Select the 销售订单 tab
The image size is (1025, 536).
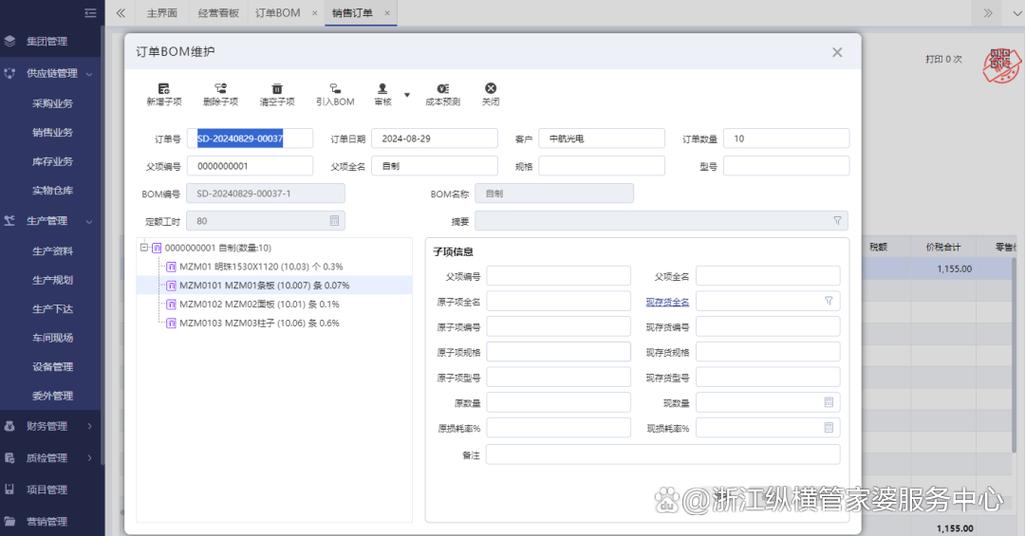[x=352, y=12]
